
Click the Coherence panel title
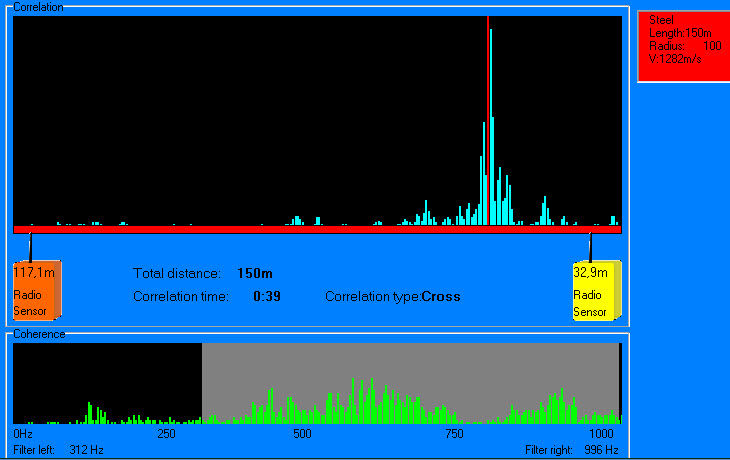pos(39,334)
